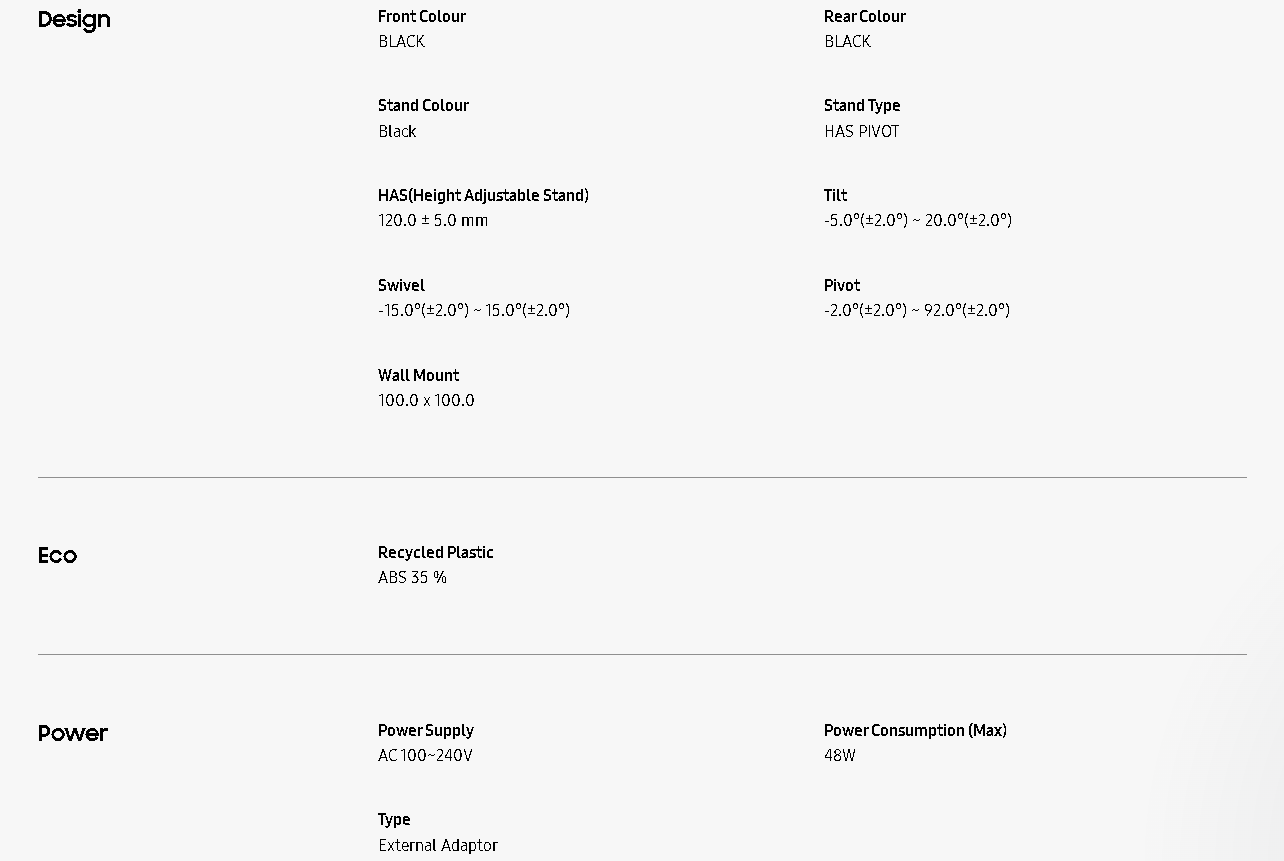Click the Eco section heading

[x=57, y=556]
